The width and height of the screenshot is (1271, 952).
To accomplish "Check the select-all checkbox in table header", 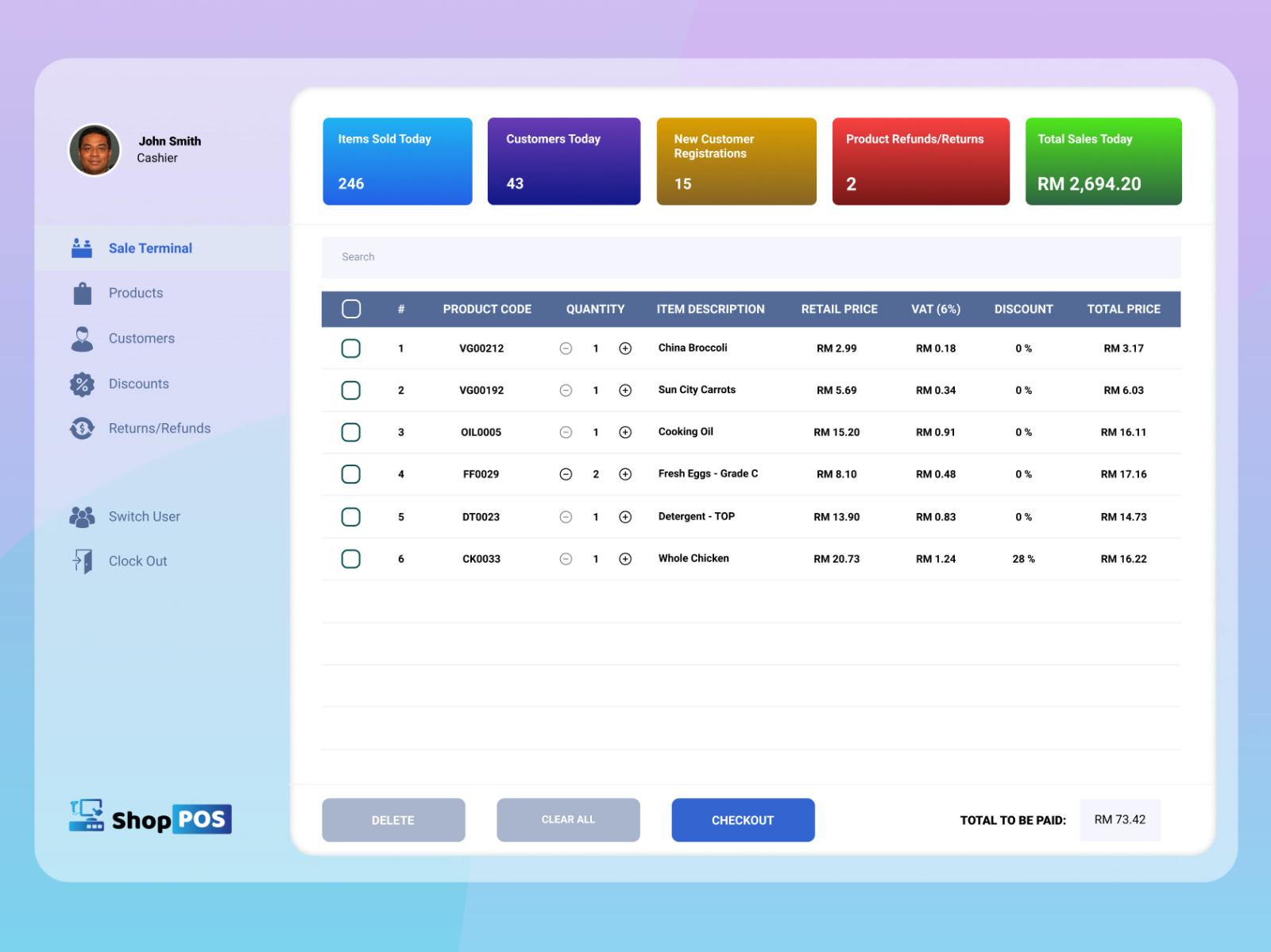I will (x=350, y=309).
